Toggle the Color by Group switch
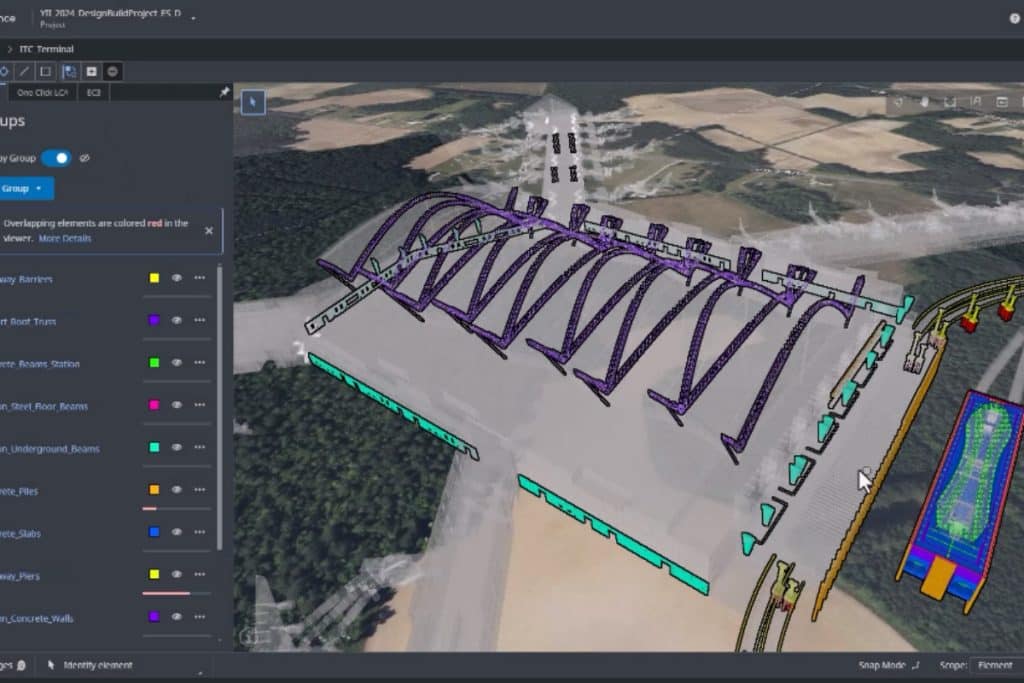This screenshot has width=1024, height=683. tap(56, 158)
